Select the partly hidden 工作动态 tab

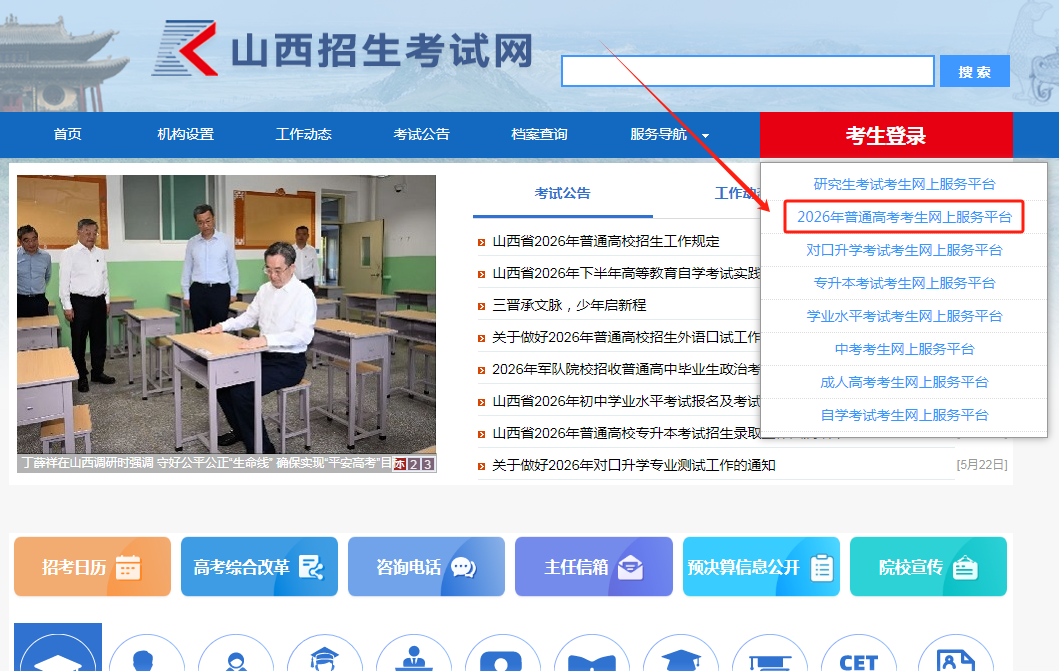click(737, 193)
